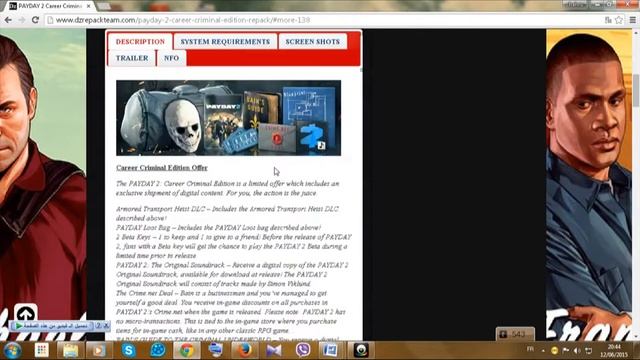Show hidden system tray icons

pos(543,351)
